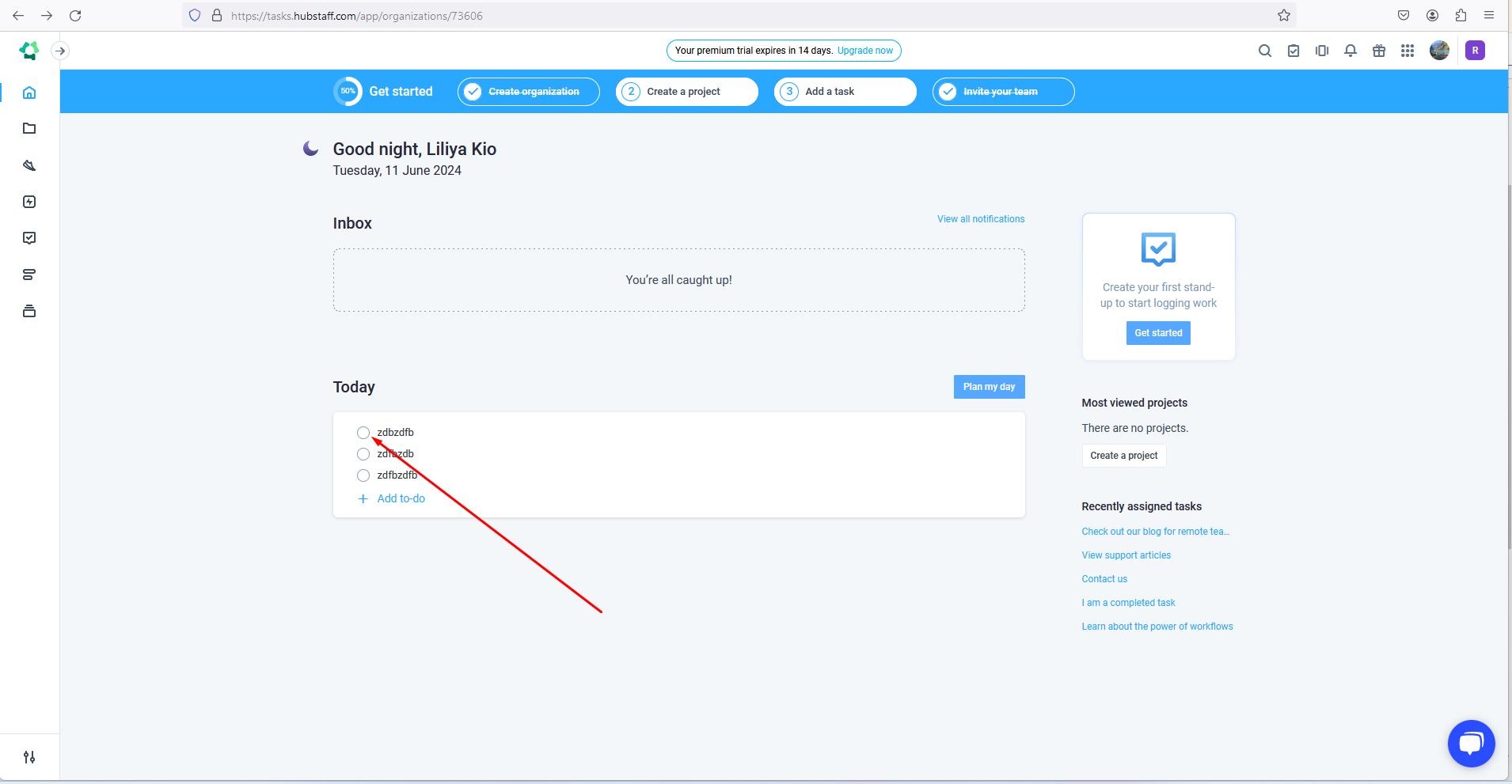Select step 3 Add a task
The width and height of the screenshot is (1512, 784).
pyautogui.click(x=845, y=92)
